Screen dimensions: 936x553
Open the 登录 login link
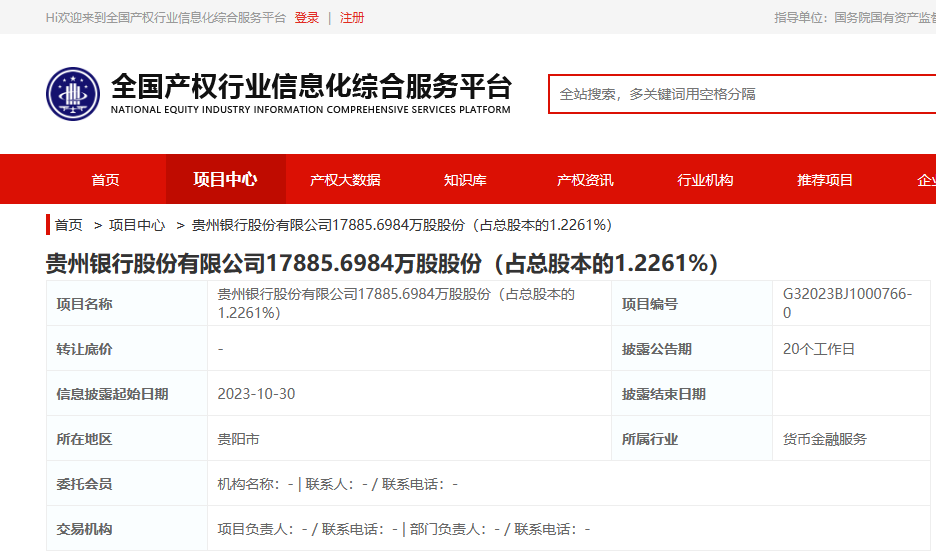point(307,18)
